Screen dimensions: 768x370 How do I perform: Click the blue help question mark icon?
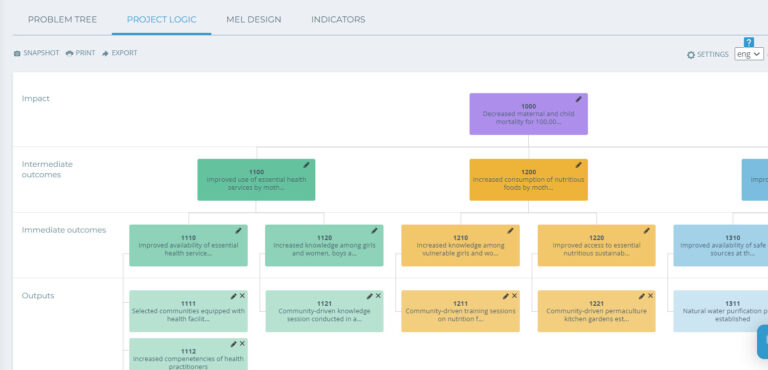click(x=748, y=42)
